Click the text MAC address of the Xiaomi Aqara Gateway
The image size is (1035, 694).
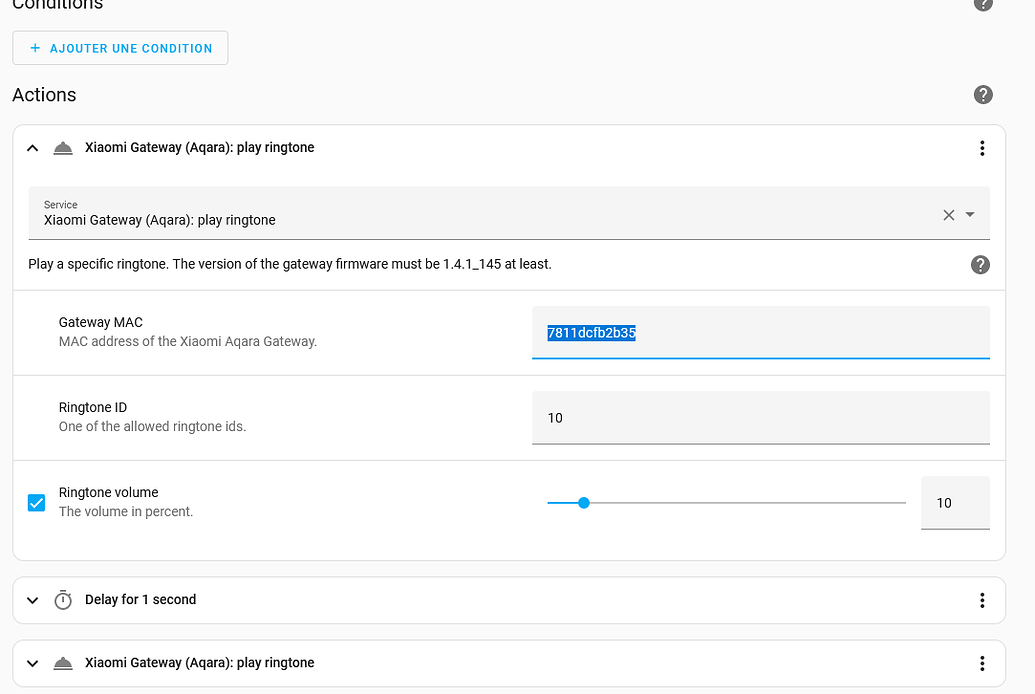tap(187, 341)
